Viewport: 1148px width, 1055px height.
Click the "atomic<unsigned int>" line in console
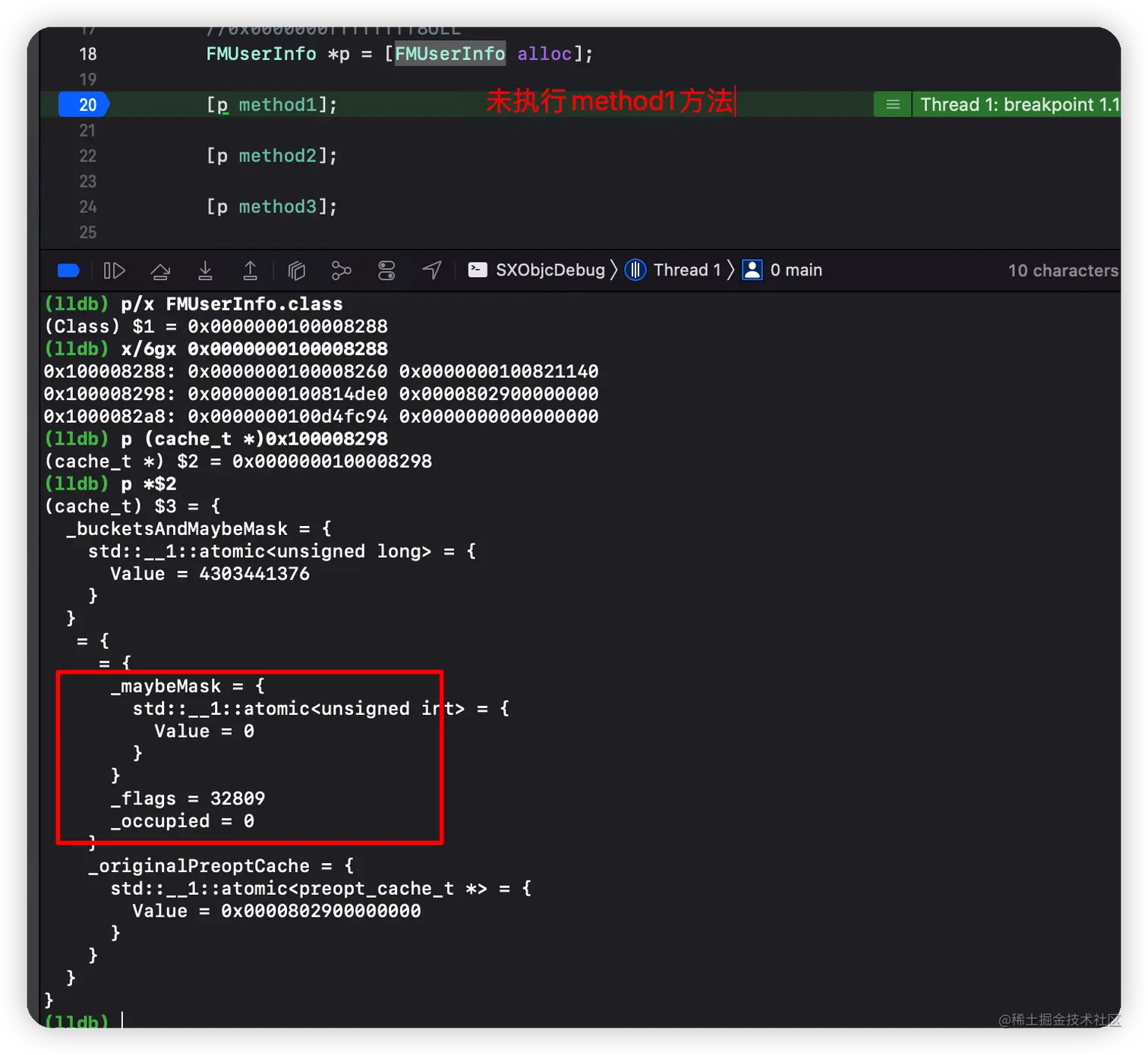[321, 709]
